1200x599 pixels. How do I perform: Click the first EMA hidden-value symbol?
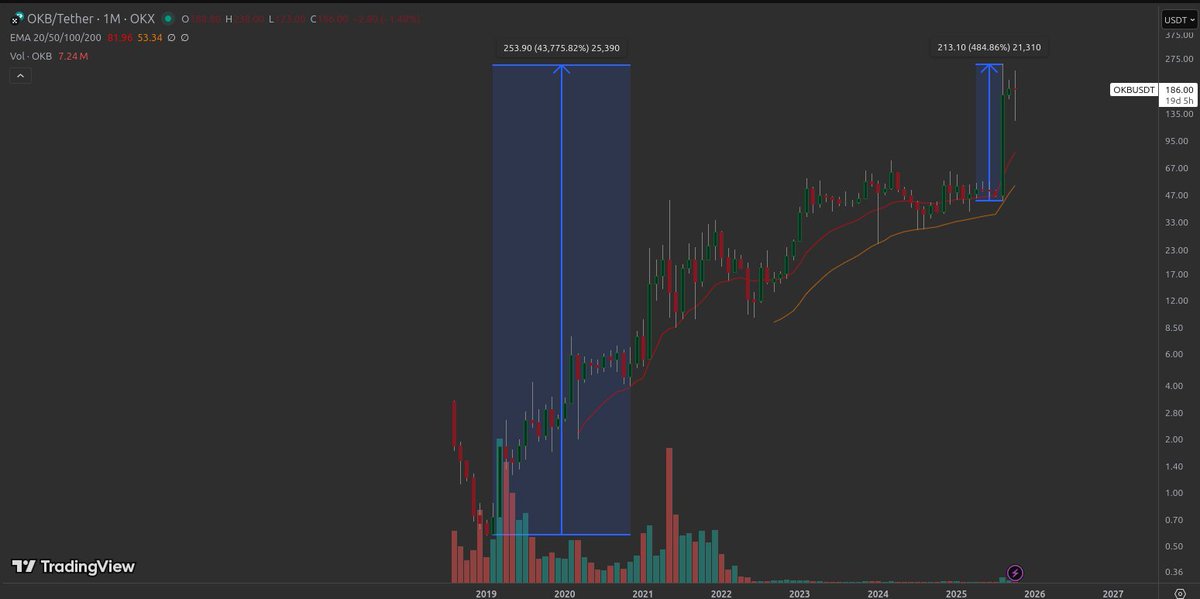[x=171, y=37]
